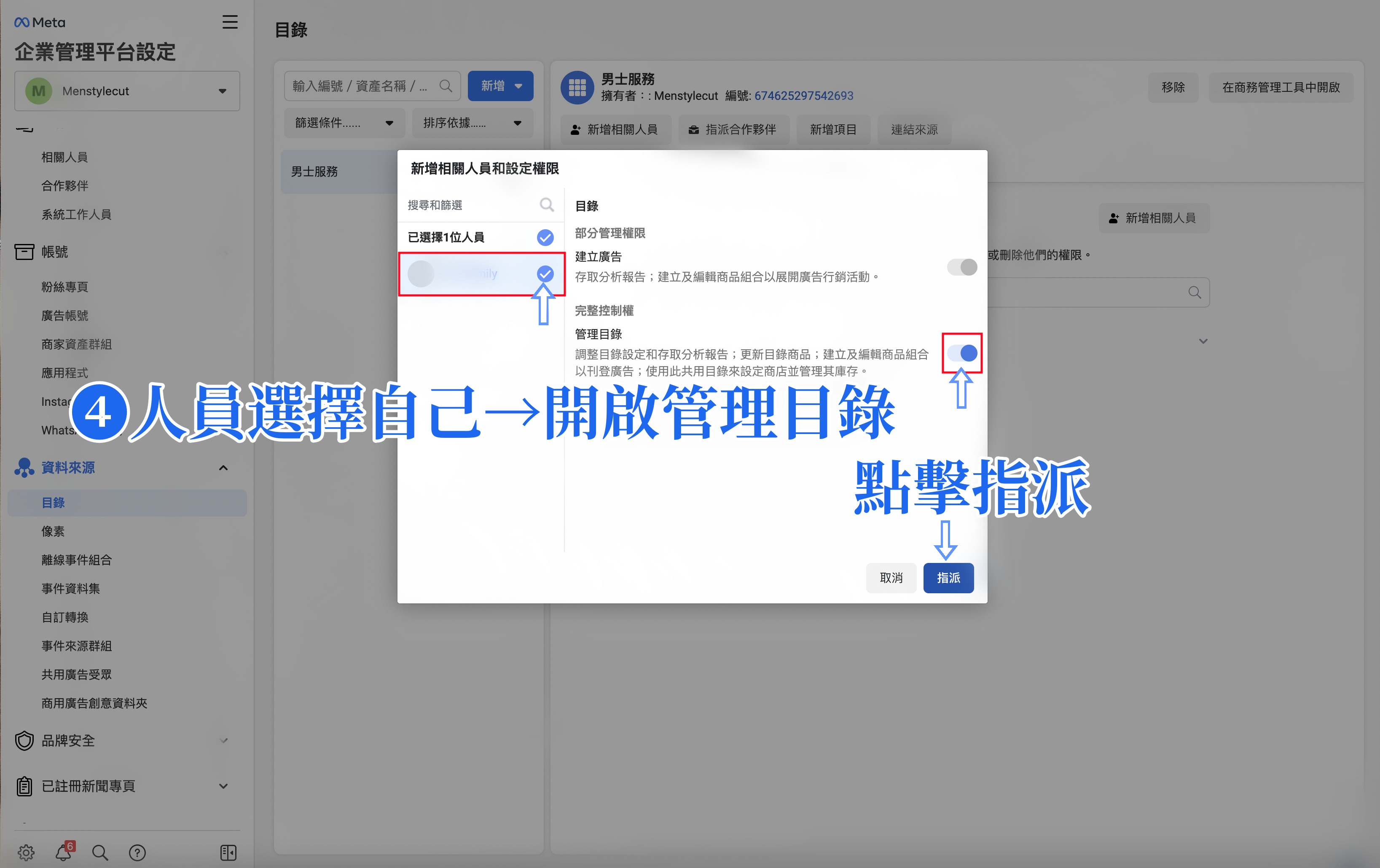Click the 男士服務 catalog grid icon

[x=577, y=87]
